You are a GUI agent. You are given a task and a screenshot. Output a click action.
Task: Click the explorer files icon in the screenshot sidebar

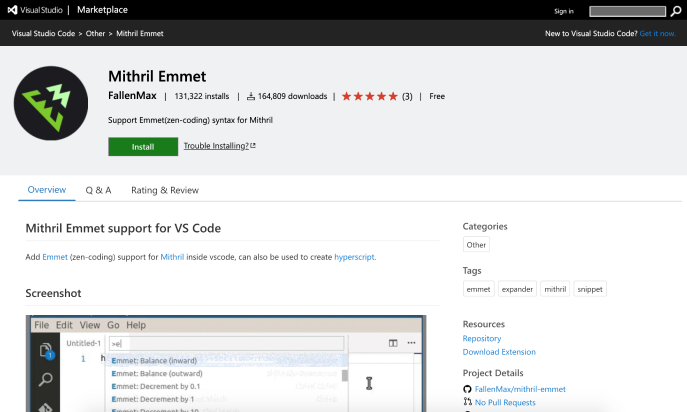tap(46, 351)
